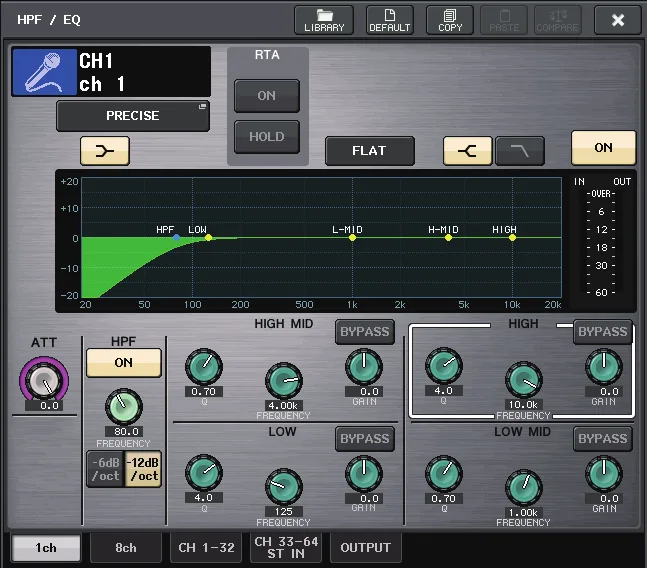Select the HIGH MID Q knob
This screenshot has height=568, width=647.
click(x=204, y=367)
